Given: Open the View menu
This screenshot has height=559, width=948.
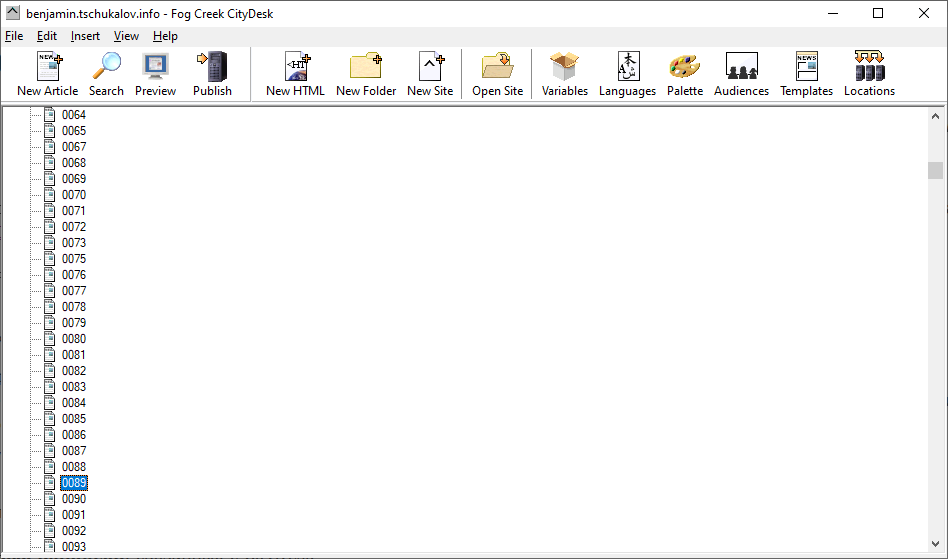Looking at the screenshot, I should (126, 36).
